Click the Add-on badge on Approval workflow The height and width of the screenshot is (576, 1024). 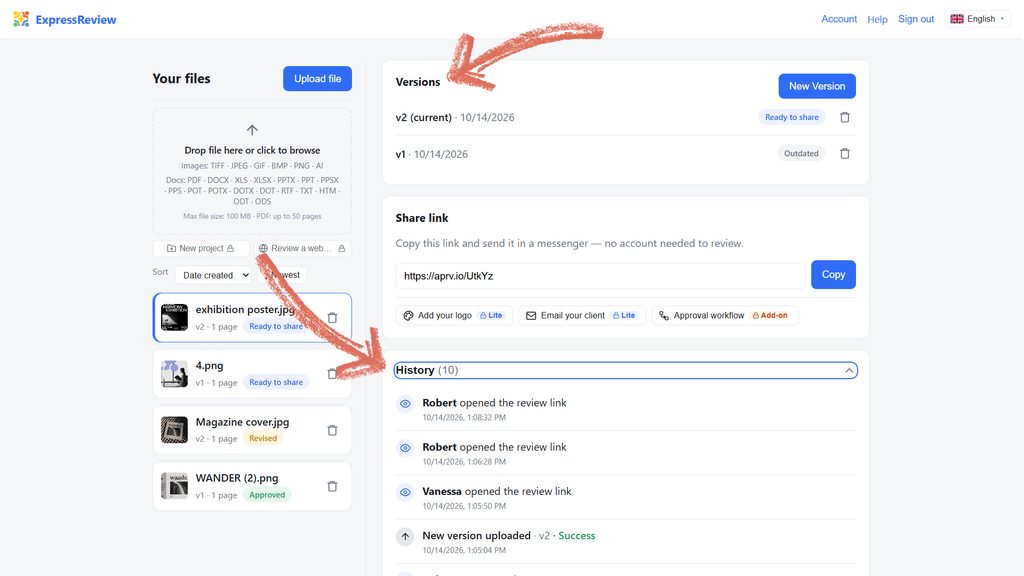coord(770,315)
